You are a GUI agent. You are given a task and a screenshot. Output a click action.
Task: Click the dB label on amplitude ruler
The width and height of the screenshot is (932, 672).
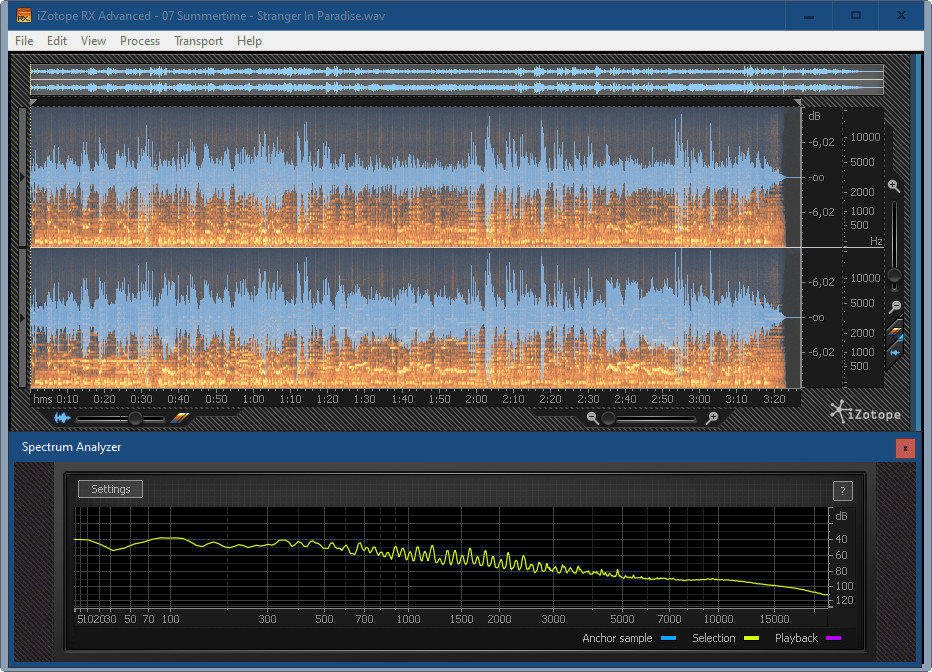814,116
